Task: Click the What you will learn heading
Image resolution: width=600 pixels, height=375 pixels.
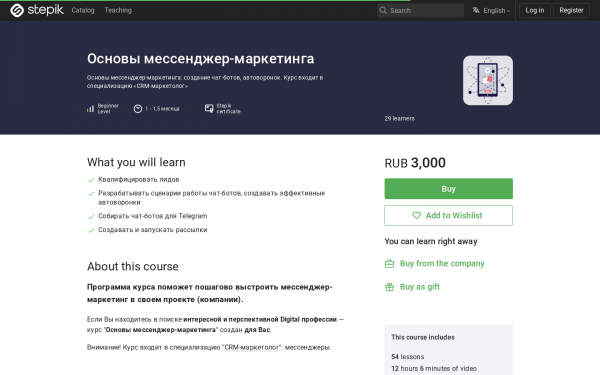Action: coord(136,162)
